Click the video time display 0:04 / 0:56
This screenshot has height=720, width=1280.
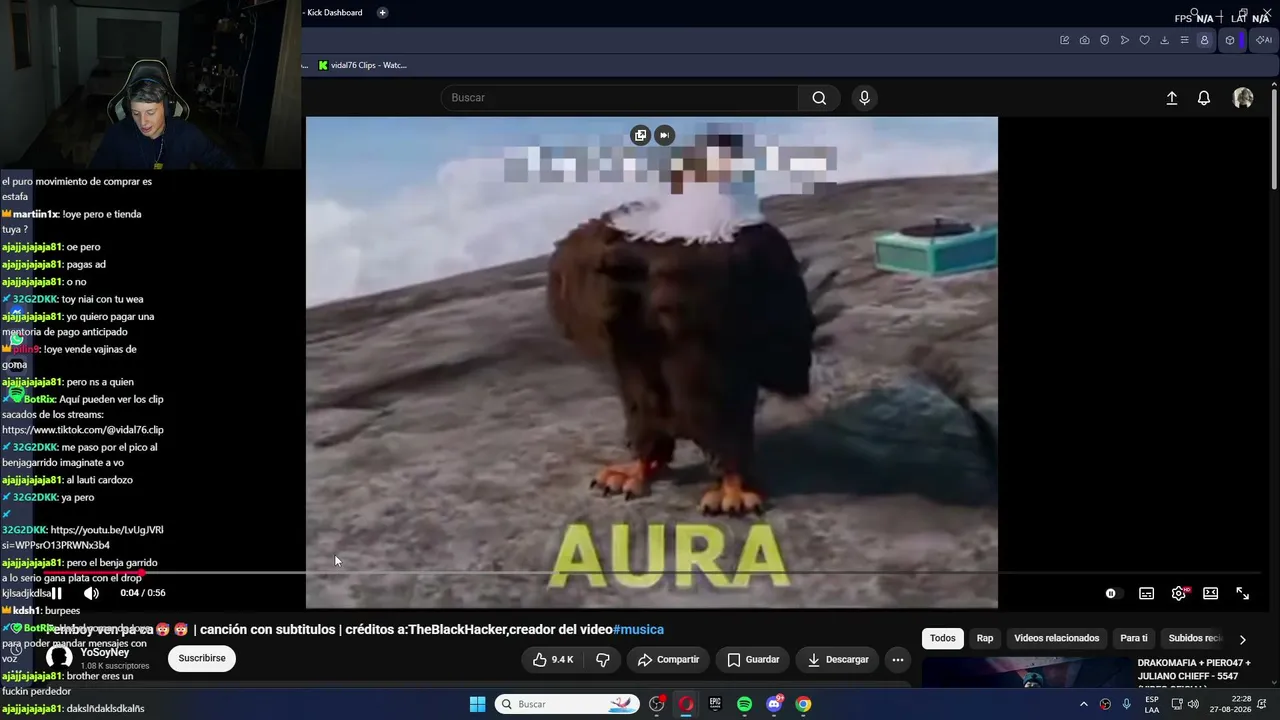click(x=143, y=593)
